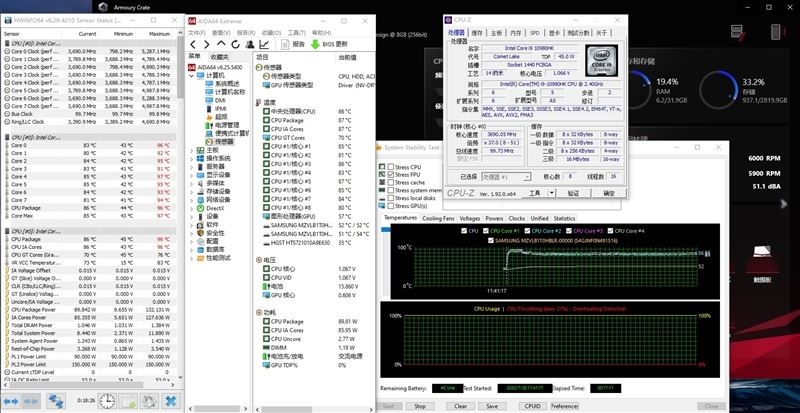Expand the 显示设备 node in AIDA64 tree

(192, 175)
